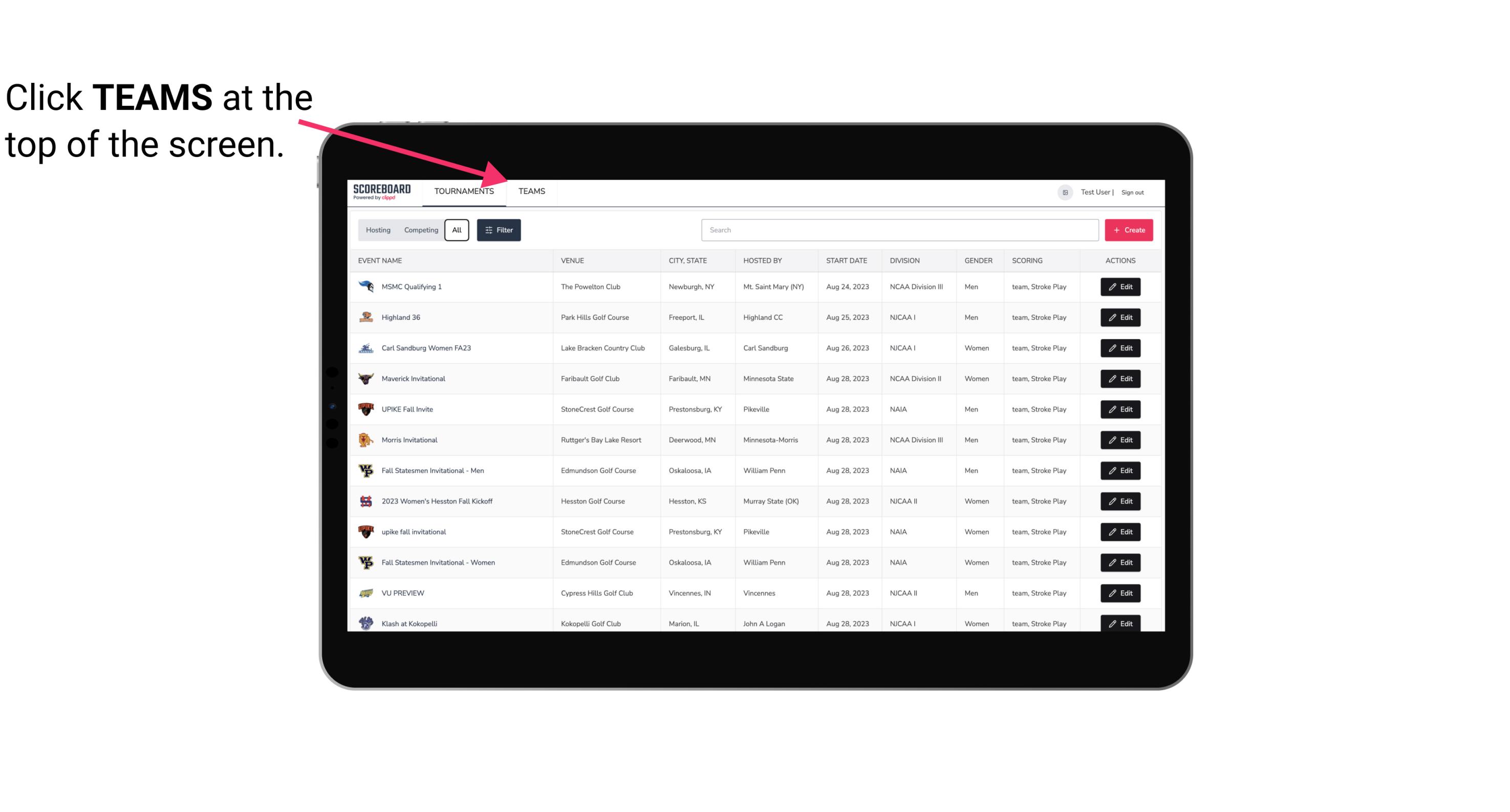The width and height of the screenshot is (1510, 812).
Task: Click the Edit icon for VU PREVIEW
Action: click(1119, 592)
